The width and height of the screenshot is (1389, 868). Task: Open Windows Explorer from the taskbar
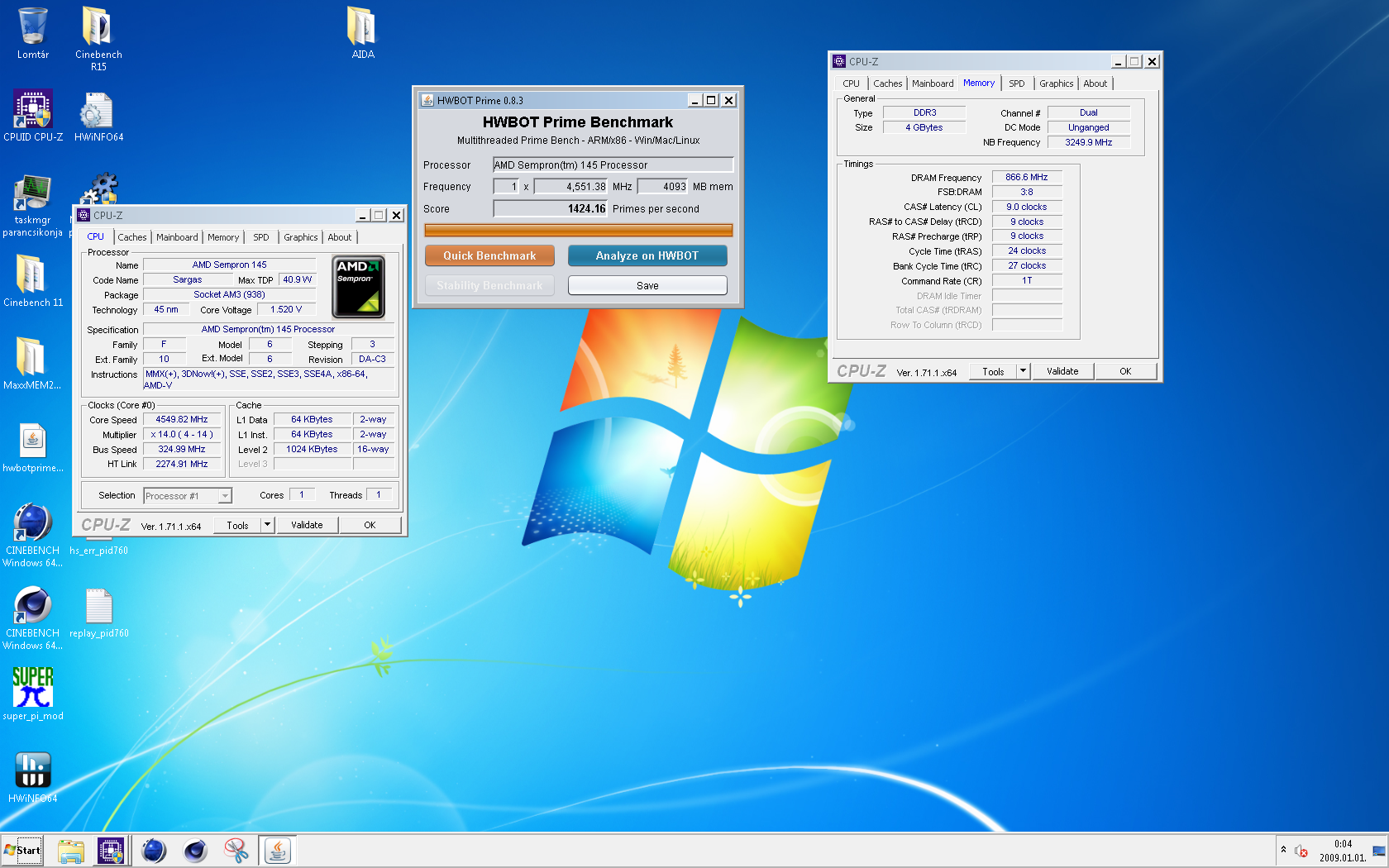tap(71, 851)
